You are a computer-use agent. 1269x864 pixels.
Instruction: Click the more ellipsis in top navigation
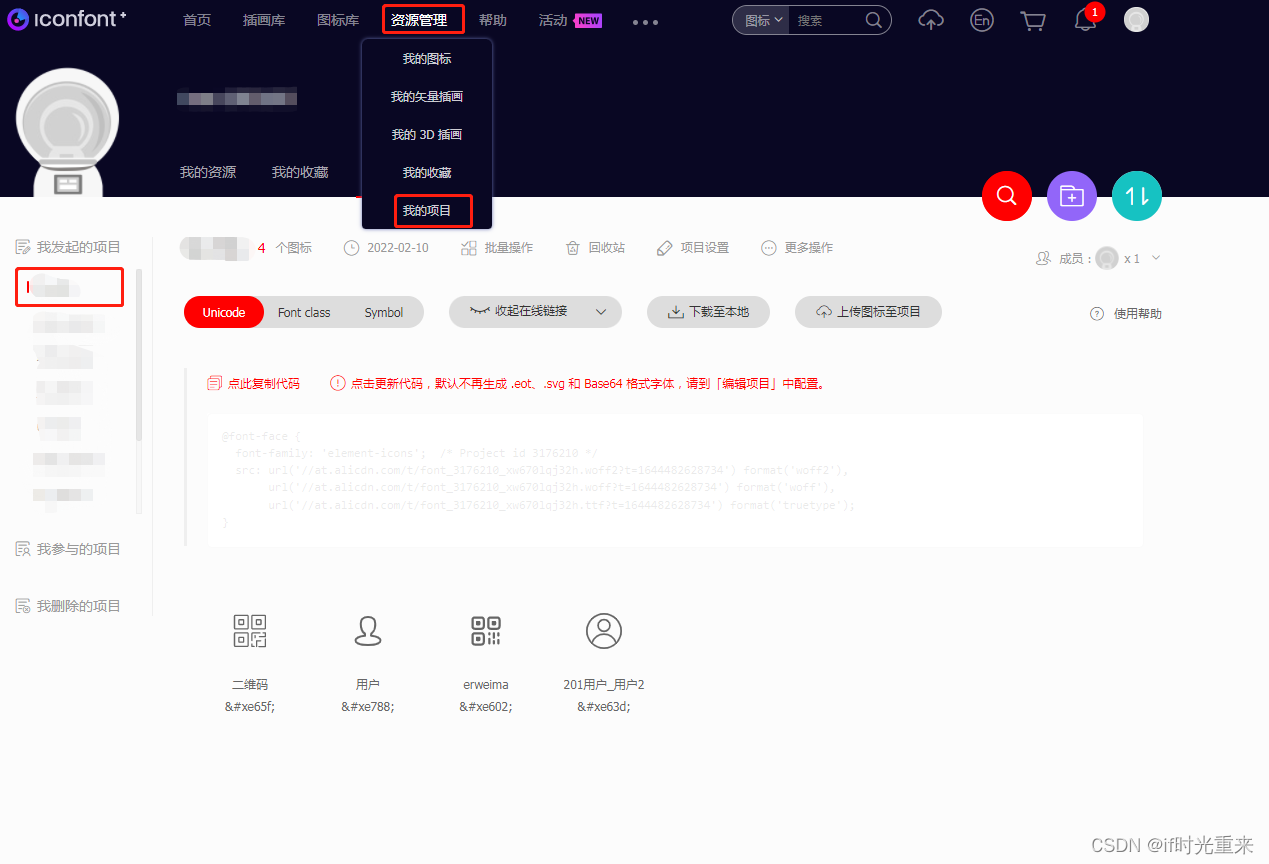click(x=646, y=22)
